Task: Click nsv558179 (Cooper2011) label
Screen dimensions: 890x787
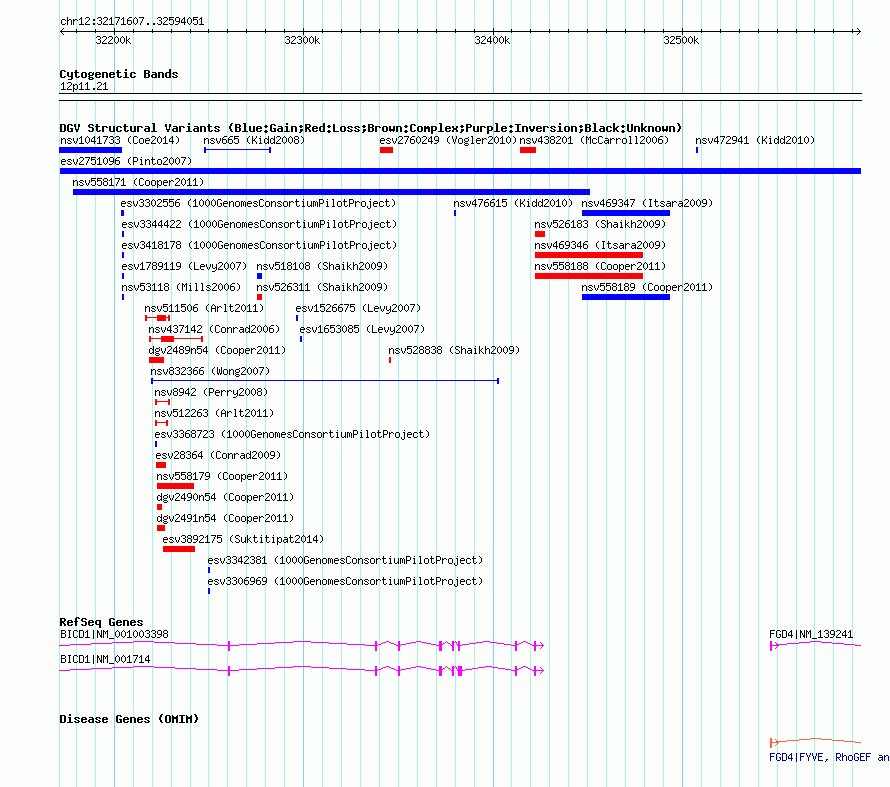Action: [x=222, y=476]
